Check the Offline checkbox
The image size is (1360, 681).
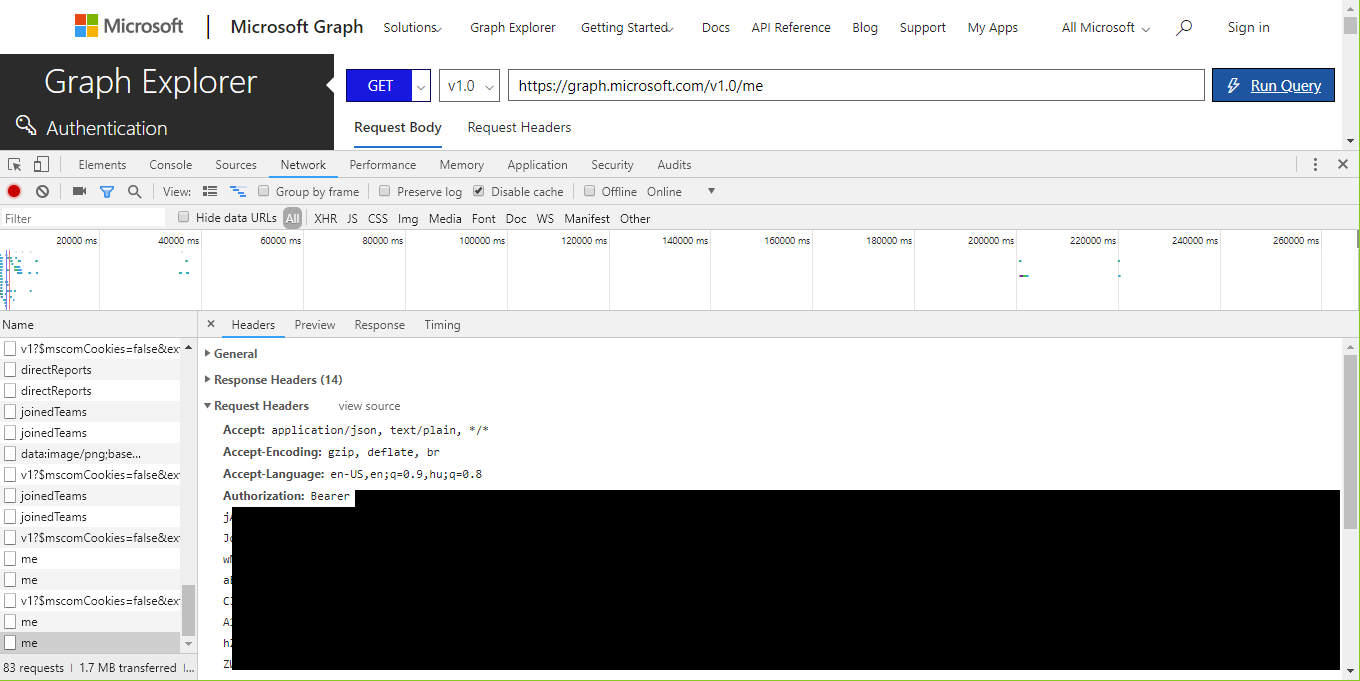[x=590, y=191]
